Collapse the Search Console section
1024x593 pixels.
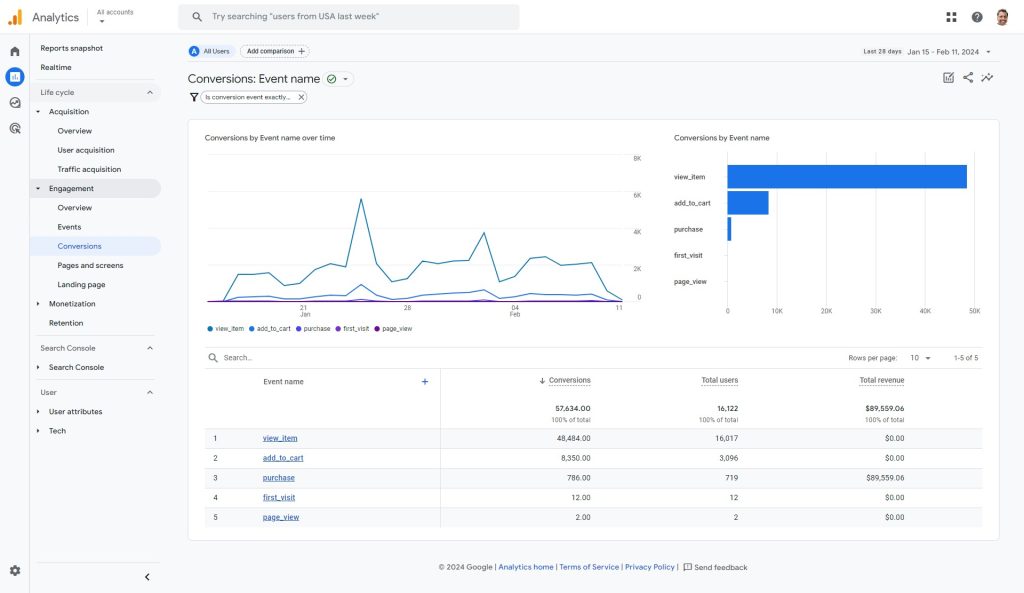click(150, 348)
